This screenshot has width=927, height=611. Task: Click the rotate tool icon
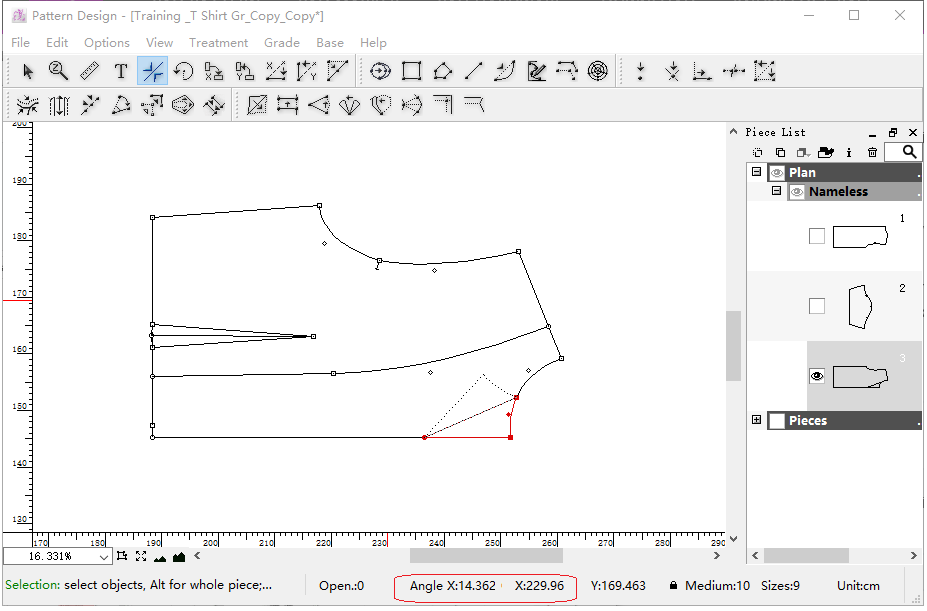[183, 71]
